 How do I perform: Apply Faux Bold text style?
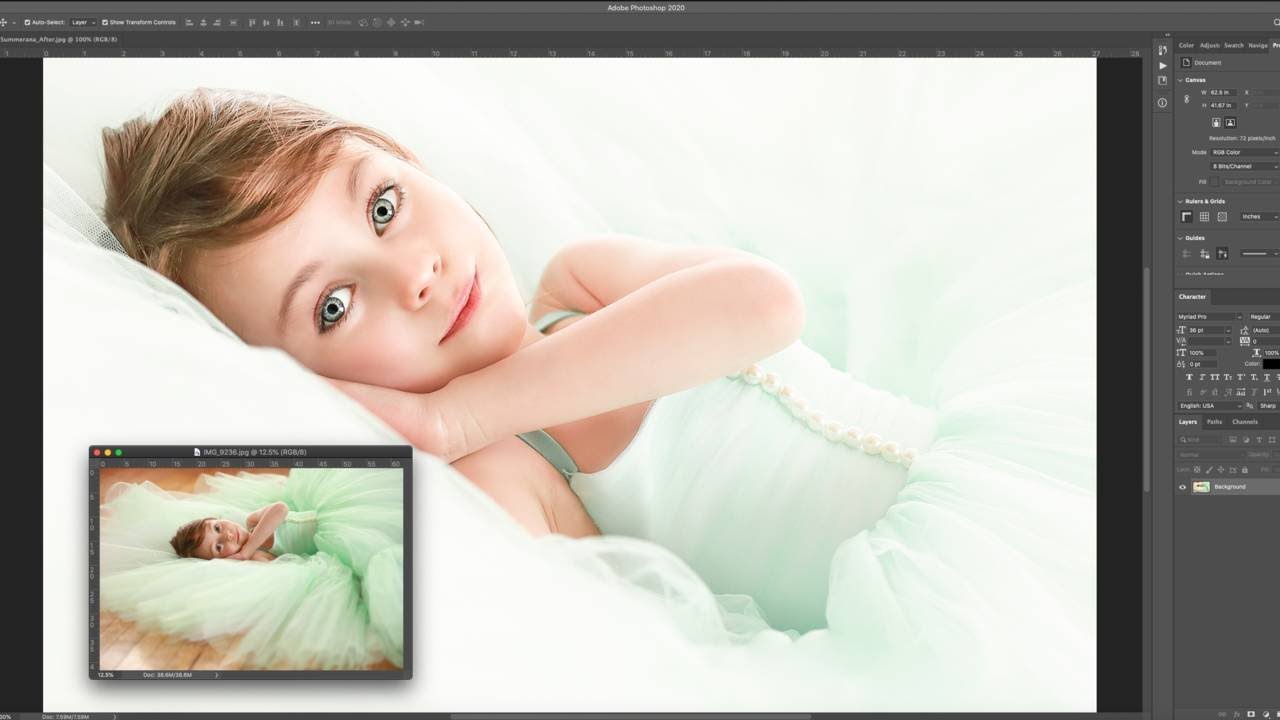tap(1189, 377)
